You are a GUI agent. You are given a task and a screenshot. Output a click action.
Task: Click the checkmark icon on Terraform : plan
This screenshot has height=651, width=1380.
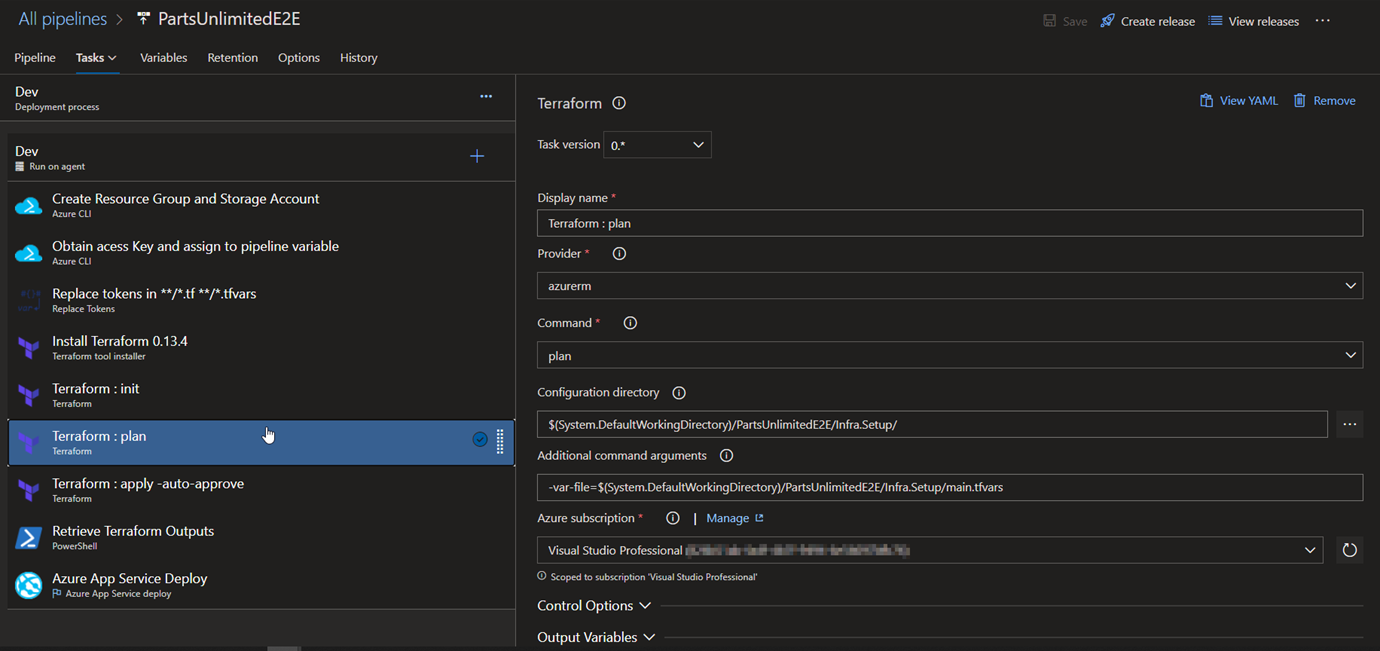480,439
